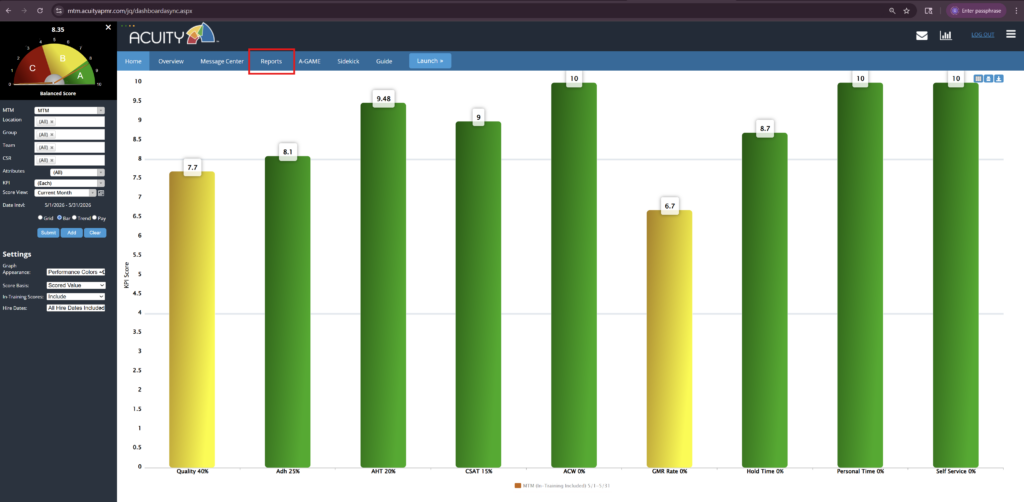The image size is (1024, 502).
Task: Click the LOG OUT link
Action: (982, 35)
